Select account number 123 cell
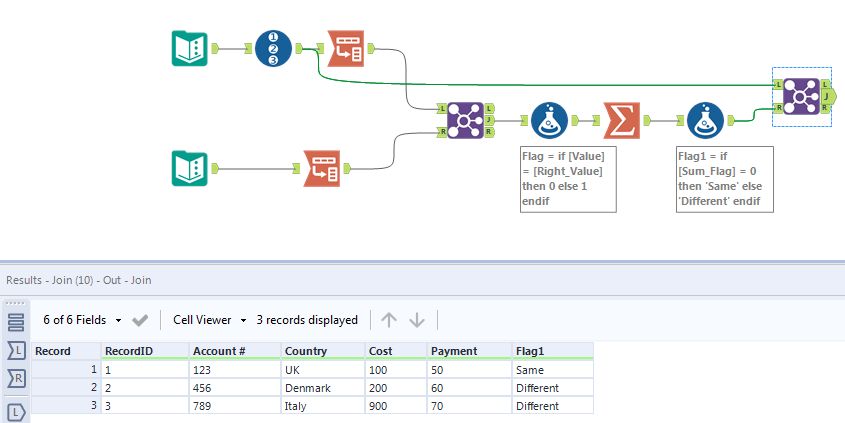The width and height of the screenshot is (845, 423). tap(235, 370)
